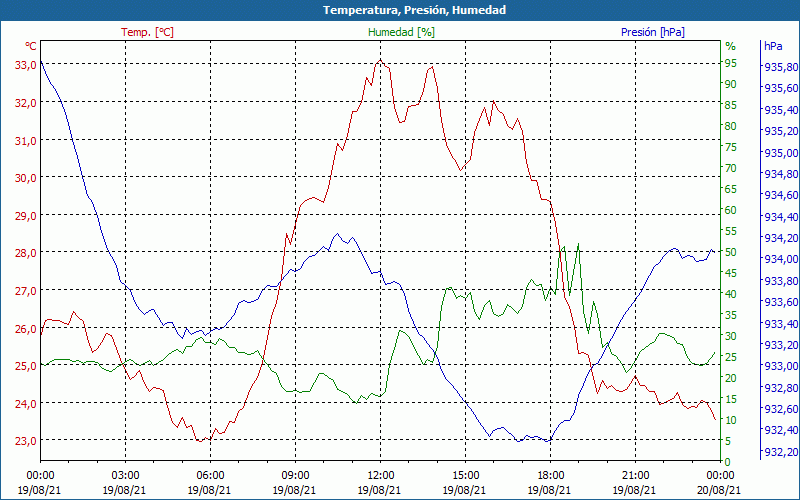
Task: Click the 15 humidity axis value
Action: click(731, 398)
